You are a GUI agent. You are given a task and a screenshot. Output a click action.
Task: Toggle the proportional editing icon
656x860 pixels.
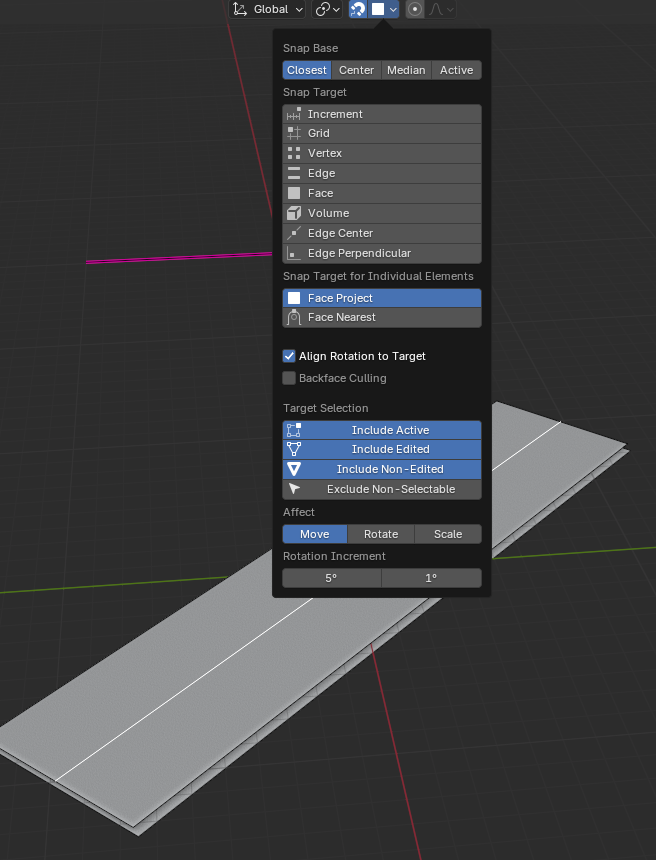[x=415, y=9]
